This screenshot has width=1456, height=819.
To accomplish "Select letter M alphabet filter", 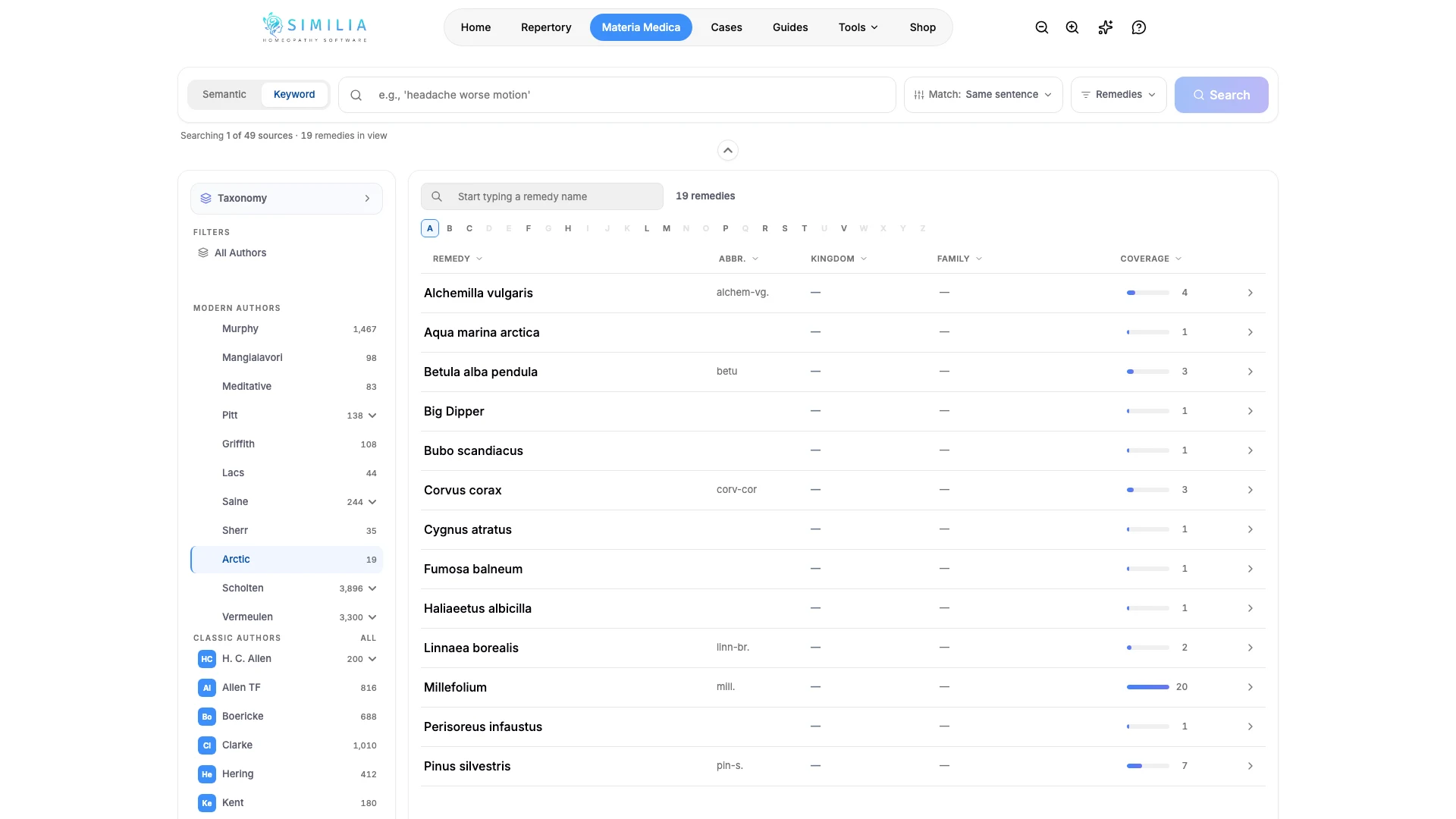I will 667,228.
